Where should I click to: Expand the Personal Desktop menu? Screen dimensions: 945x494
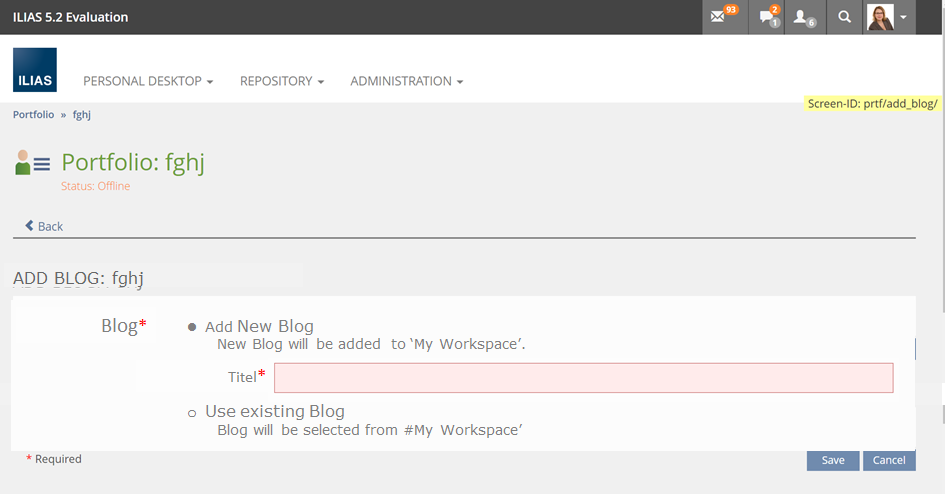[x=148, y=81]
